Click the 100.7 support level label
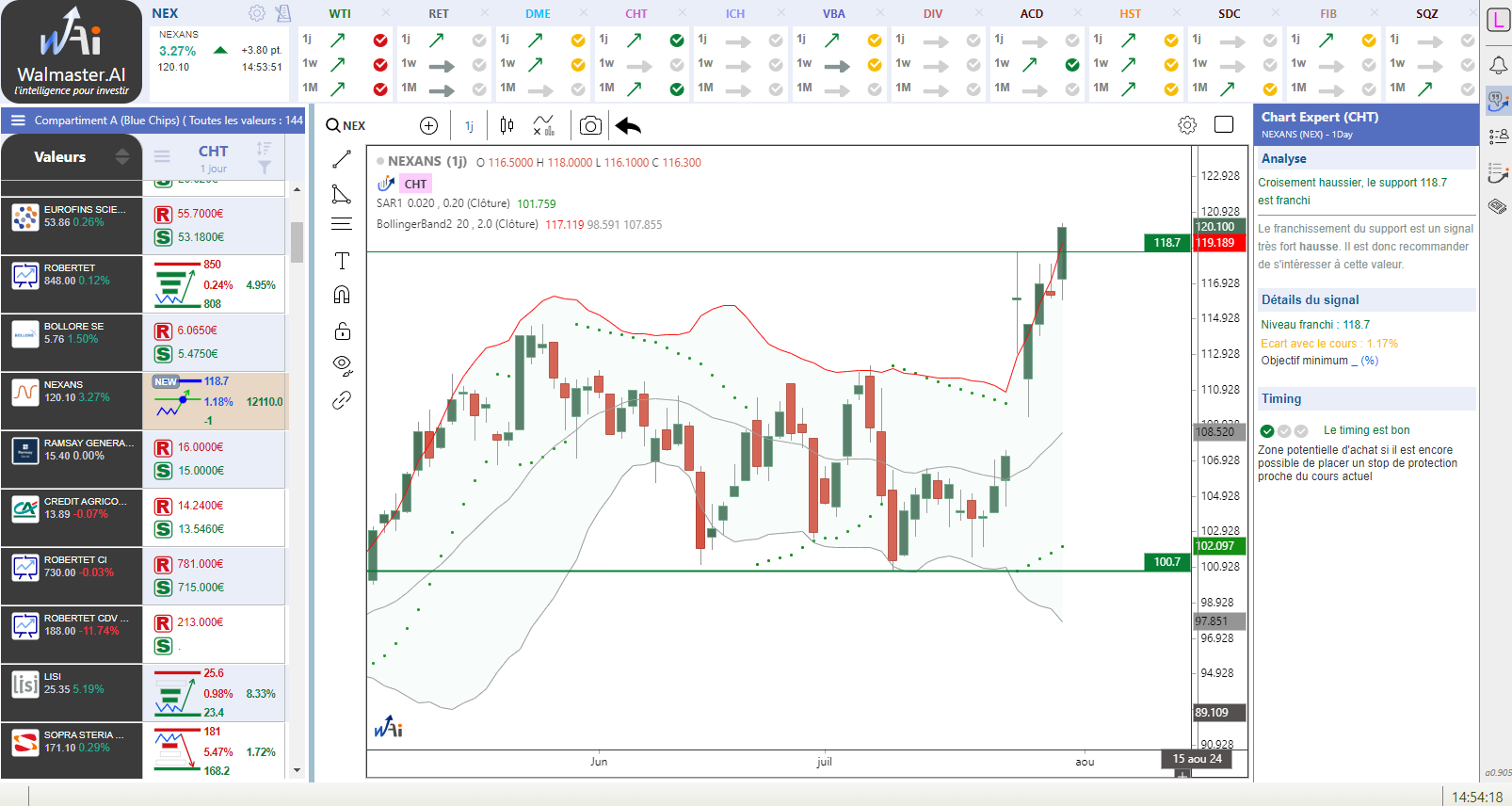The height and width of the screenshot is (806, 1512). pyautogui.click(x=1167, y=562)
